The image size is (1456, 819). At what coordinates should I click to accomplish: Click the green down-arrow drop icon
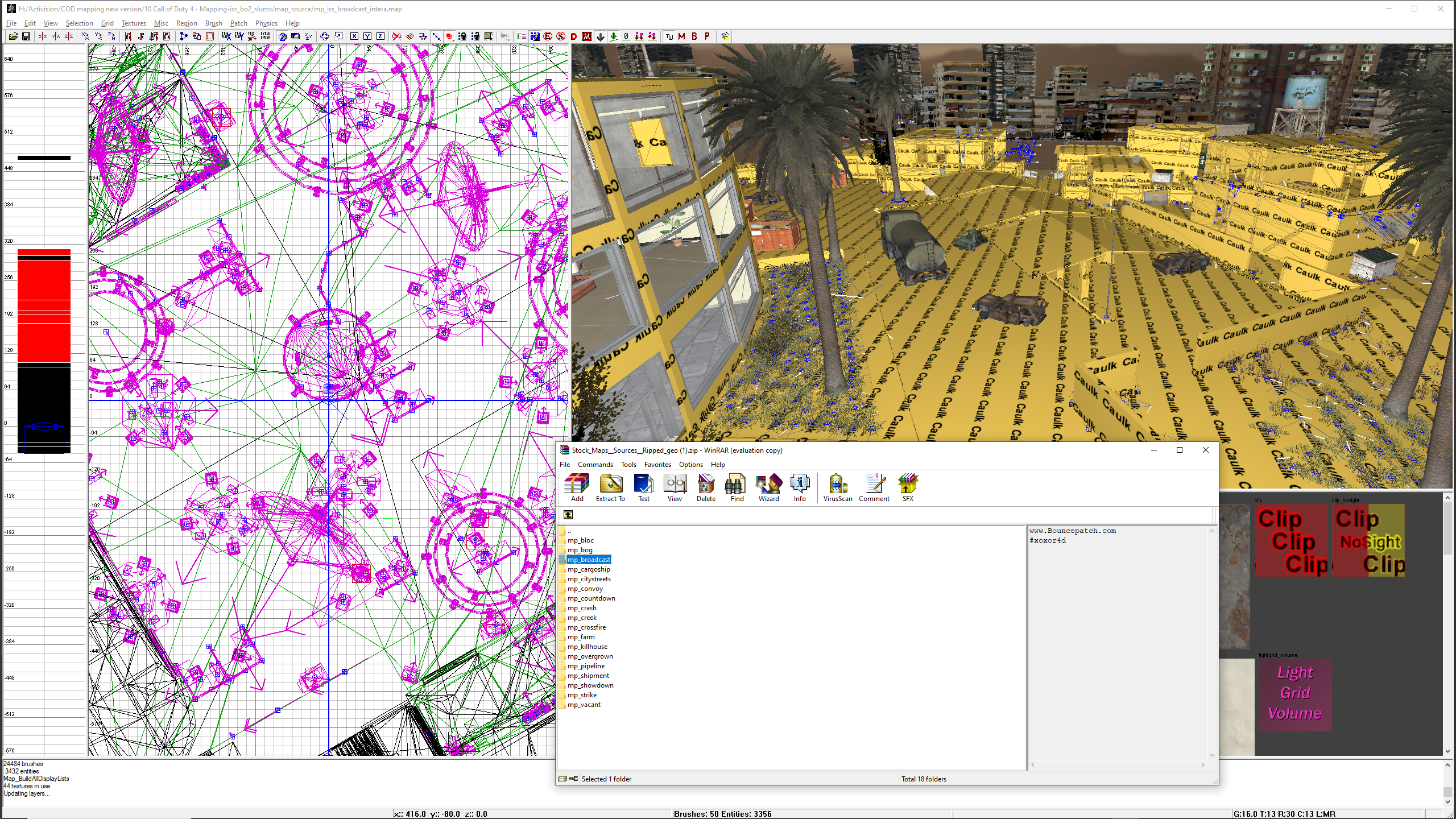(600, 36)
